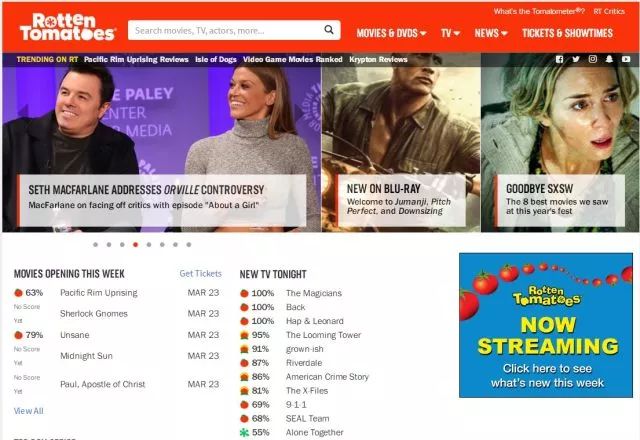
Task: Click tomato icon beside Pacific Rim Uprising 63%
Action: pyautogui.click(x=18, y=293)
